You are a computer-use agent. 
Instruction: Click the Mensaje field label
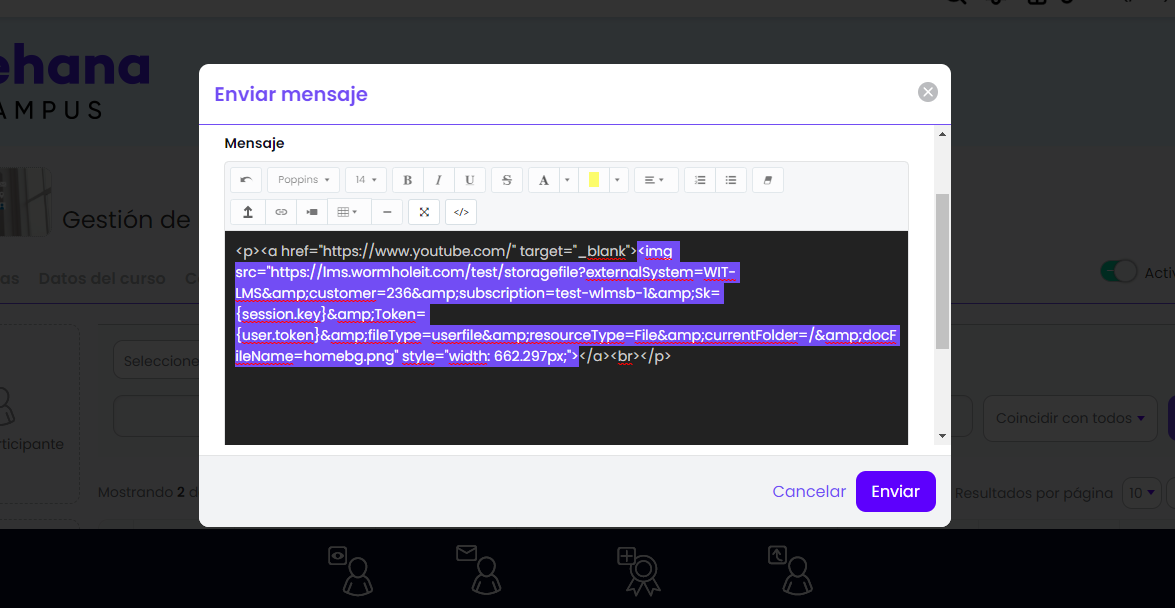click(254, 143)
